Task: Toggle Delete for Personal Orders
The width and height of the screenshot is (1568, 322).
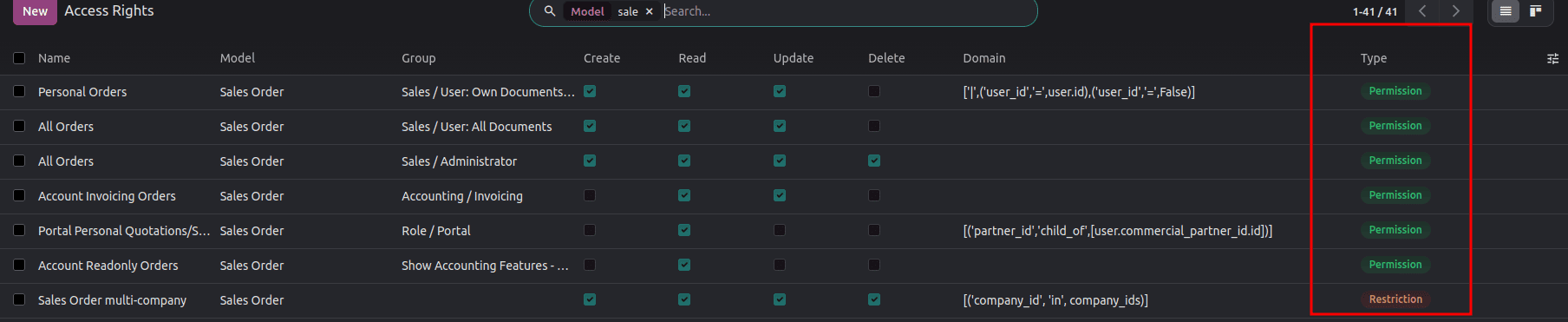Action: point(874,91)
